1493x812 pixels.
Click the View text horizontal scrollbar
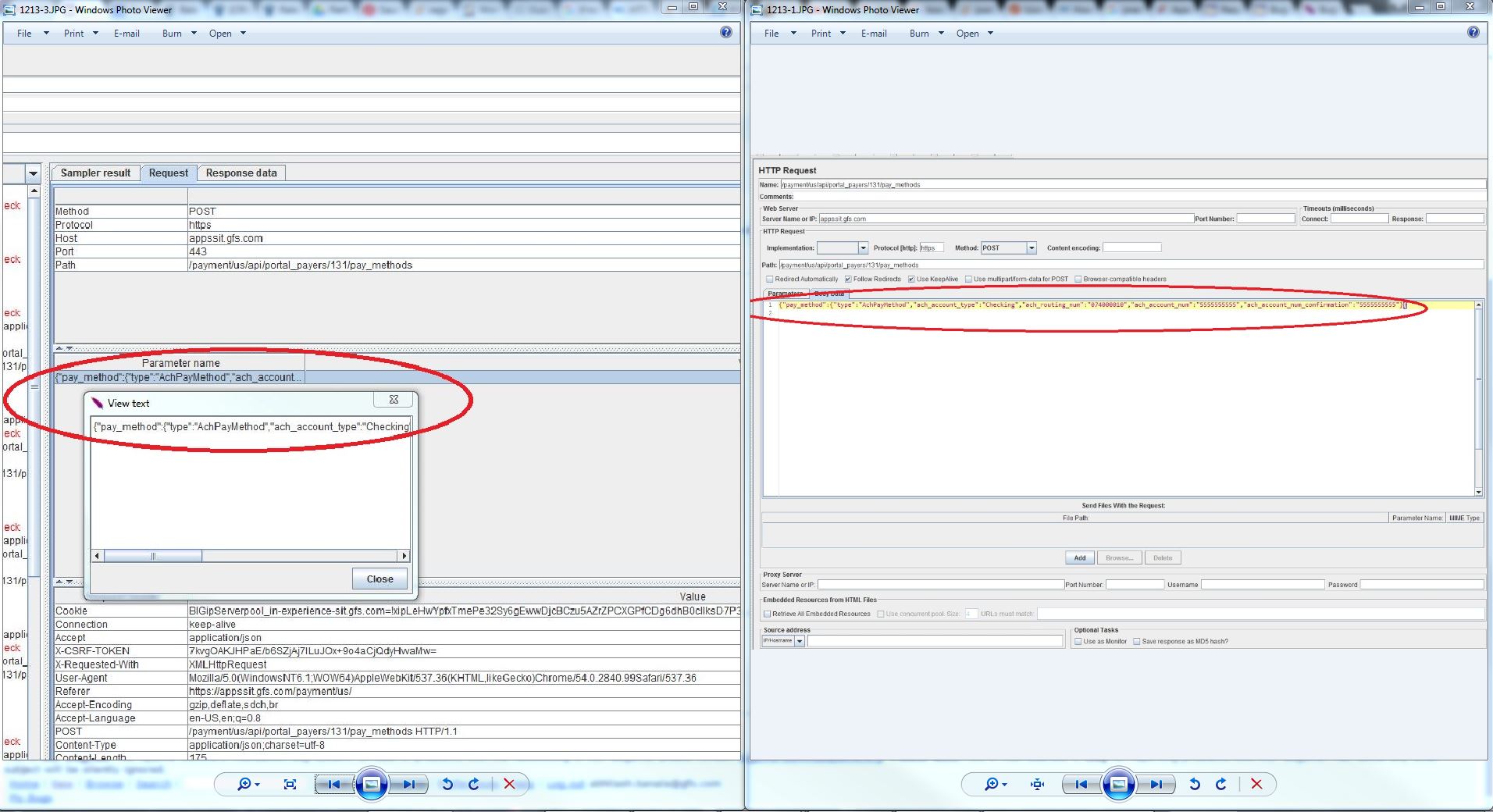pos(154,556)
